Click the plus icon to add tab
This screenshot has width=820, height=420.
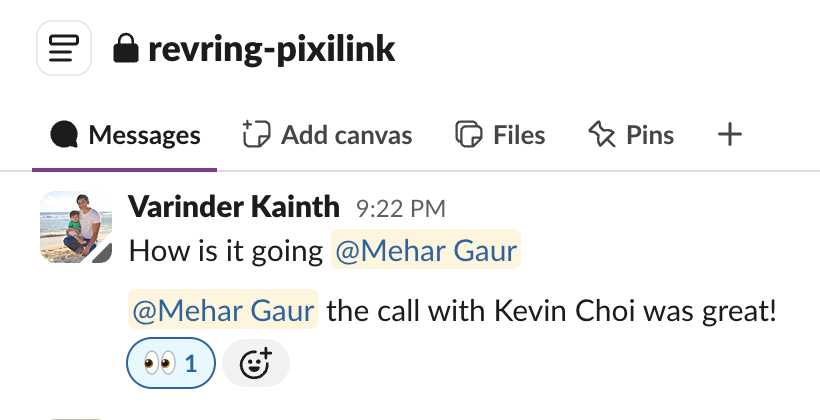(731, 134)
